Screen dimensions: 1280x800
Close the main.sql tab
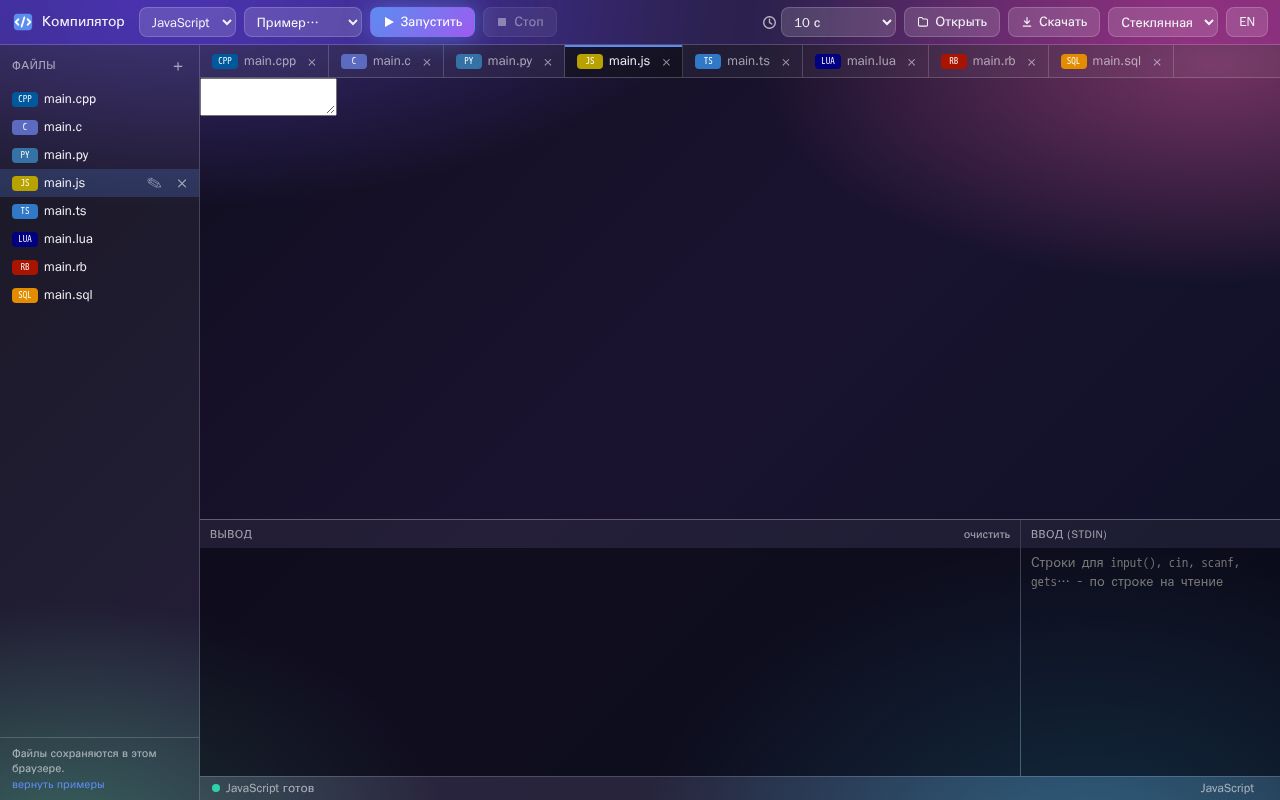tap(1157, 62)
